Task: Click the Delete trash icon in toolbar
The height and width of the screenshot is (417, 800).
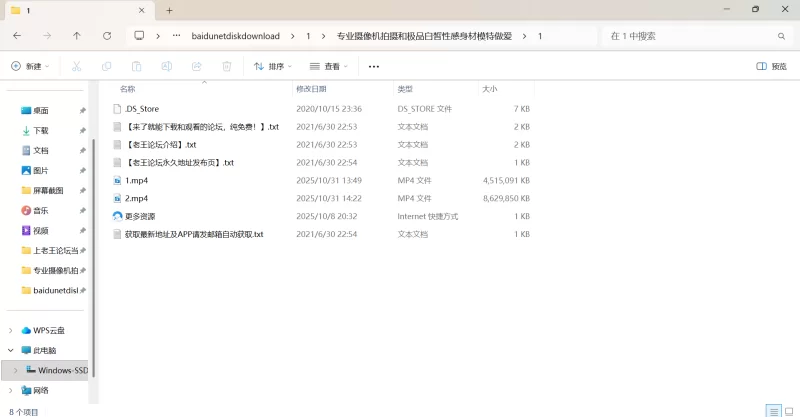Action: click(227, 66)
